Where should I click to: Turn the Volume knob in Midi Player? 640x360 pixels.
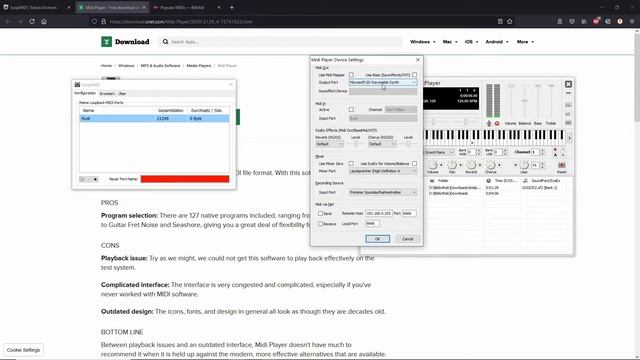tap(433, 165)
